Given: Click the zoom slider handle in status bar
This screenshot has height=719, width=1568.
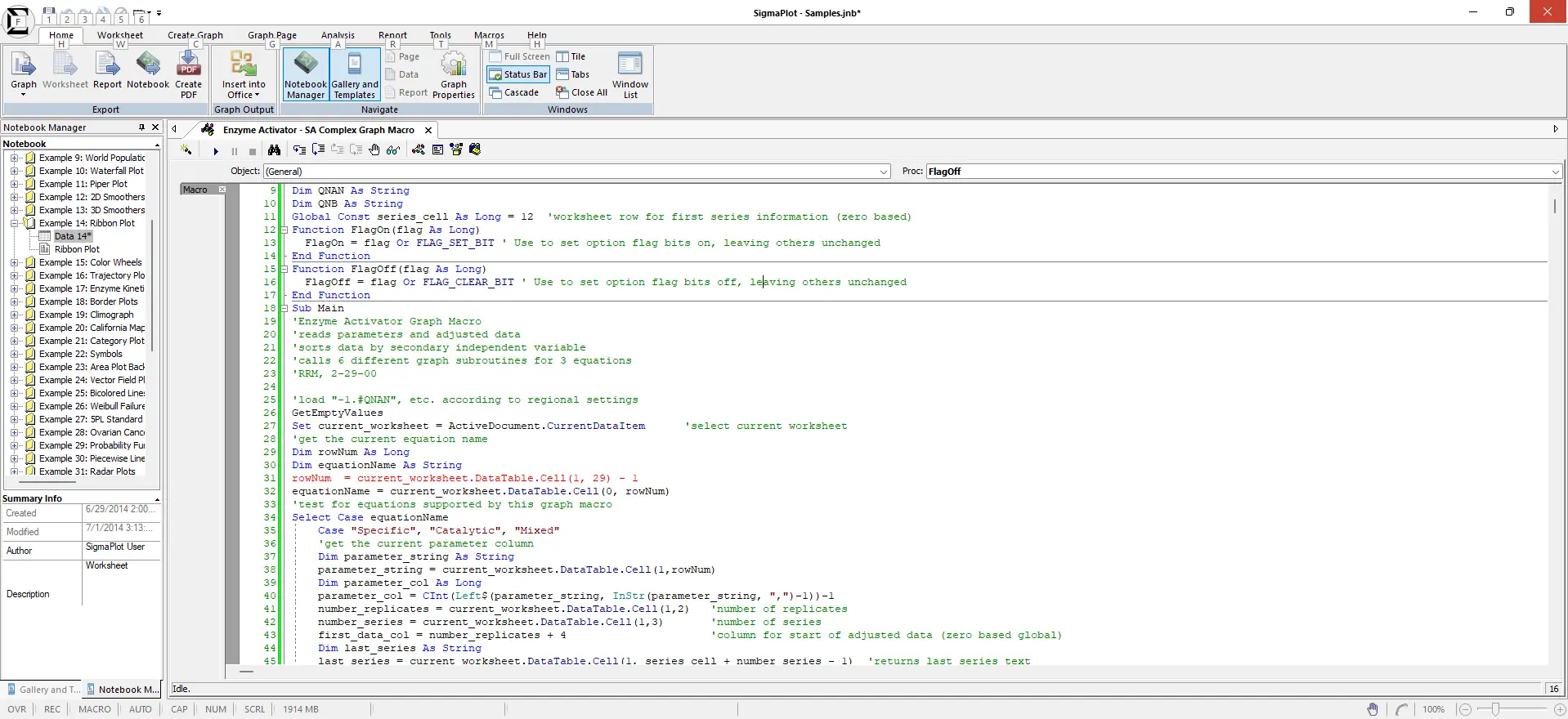Looking at the screenshot, I should click(1495, 709).
